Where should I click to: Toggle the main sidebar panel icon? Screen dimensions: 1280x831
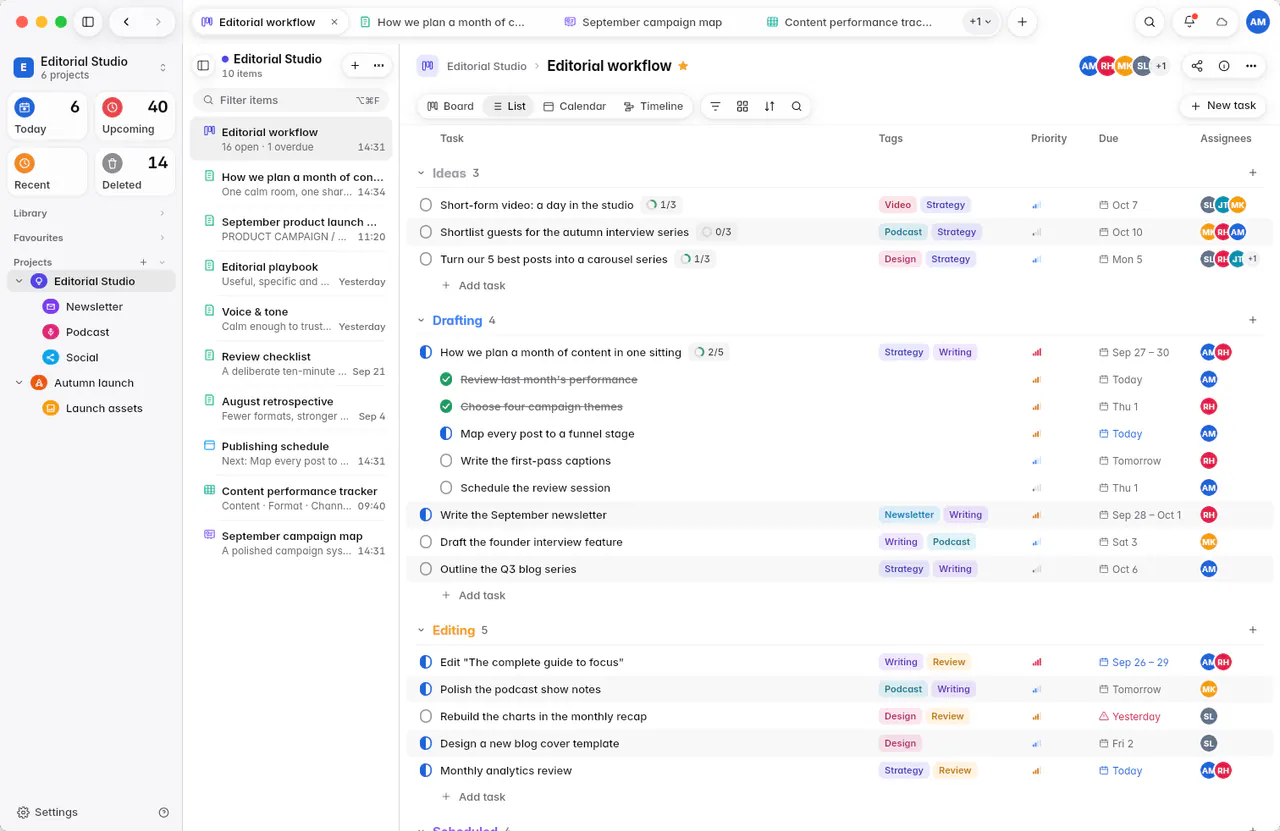88,22
